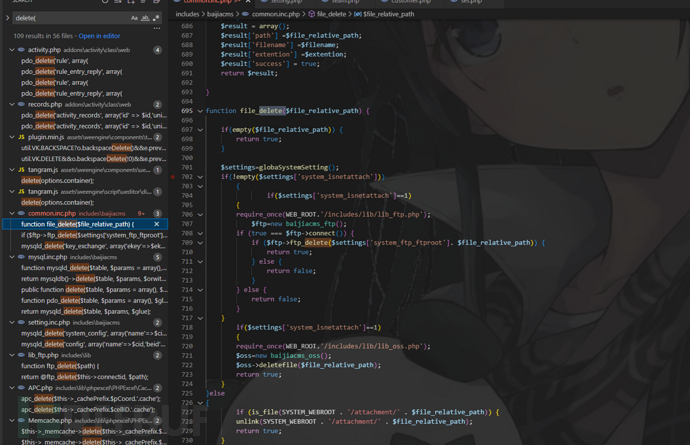This screenshot has height=445, width=690.
Task: Place cursor on $oss->deletefile line 722
Action: (x=308, y=365)
